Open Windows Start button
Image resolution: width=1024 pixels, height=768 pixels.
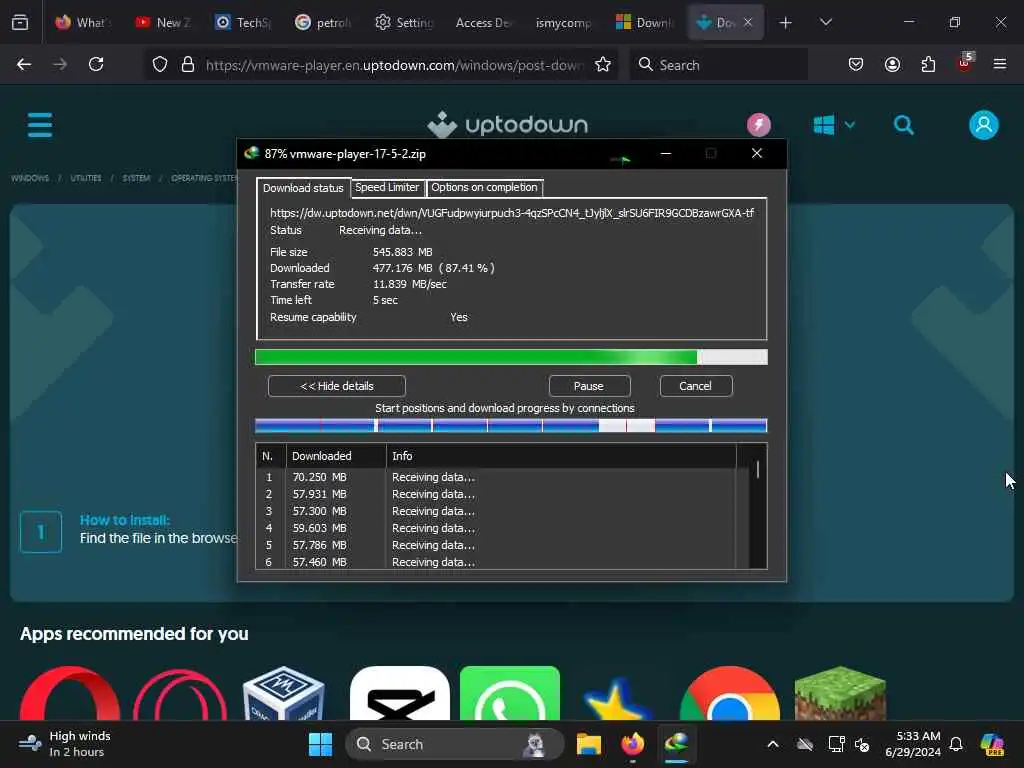point(320,744)
